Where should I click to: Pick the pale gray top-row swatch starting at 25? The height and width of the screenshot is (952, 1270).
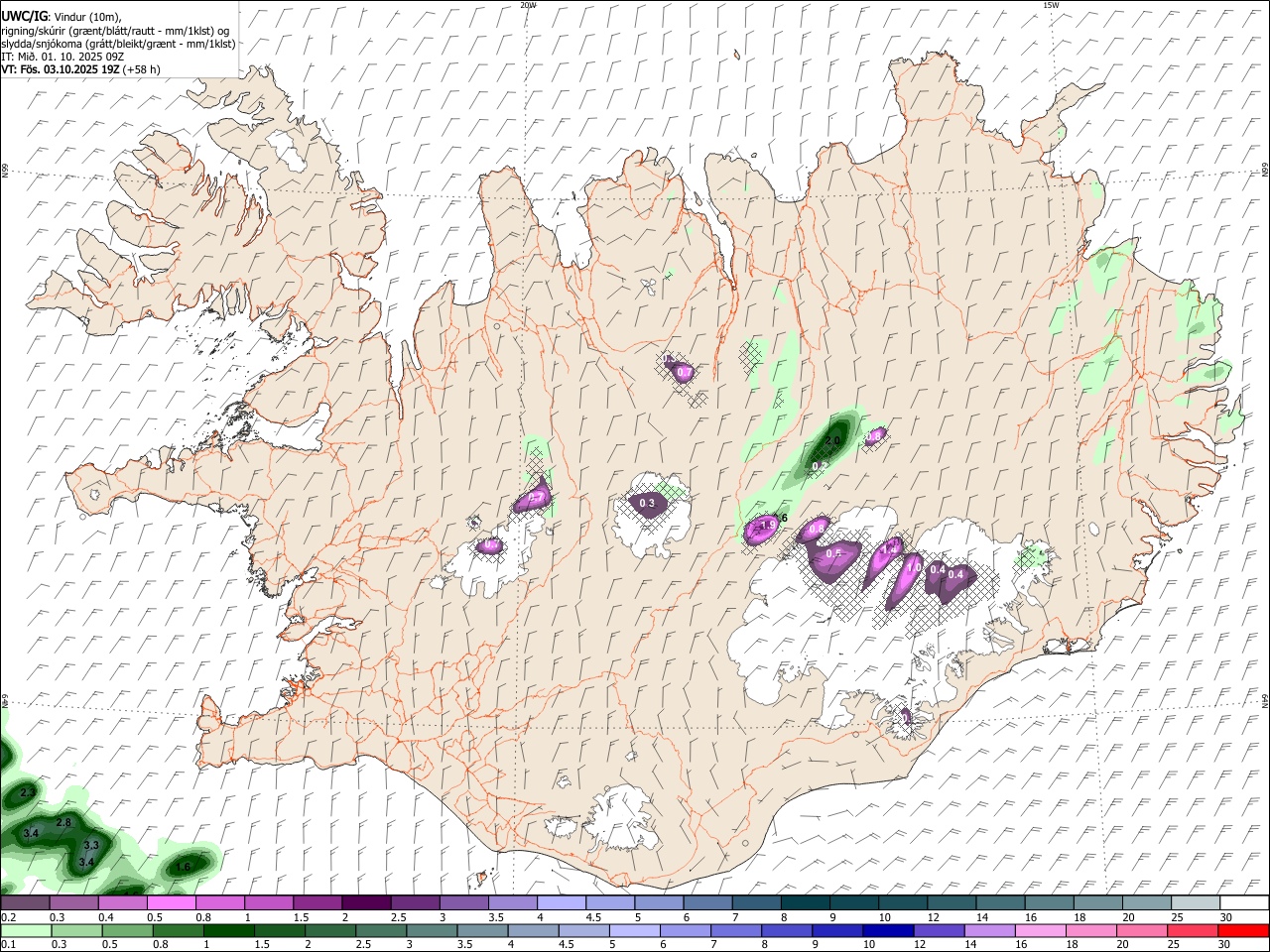1195,902
